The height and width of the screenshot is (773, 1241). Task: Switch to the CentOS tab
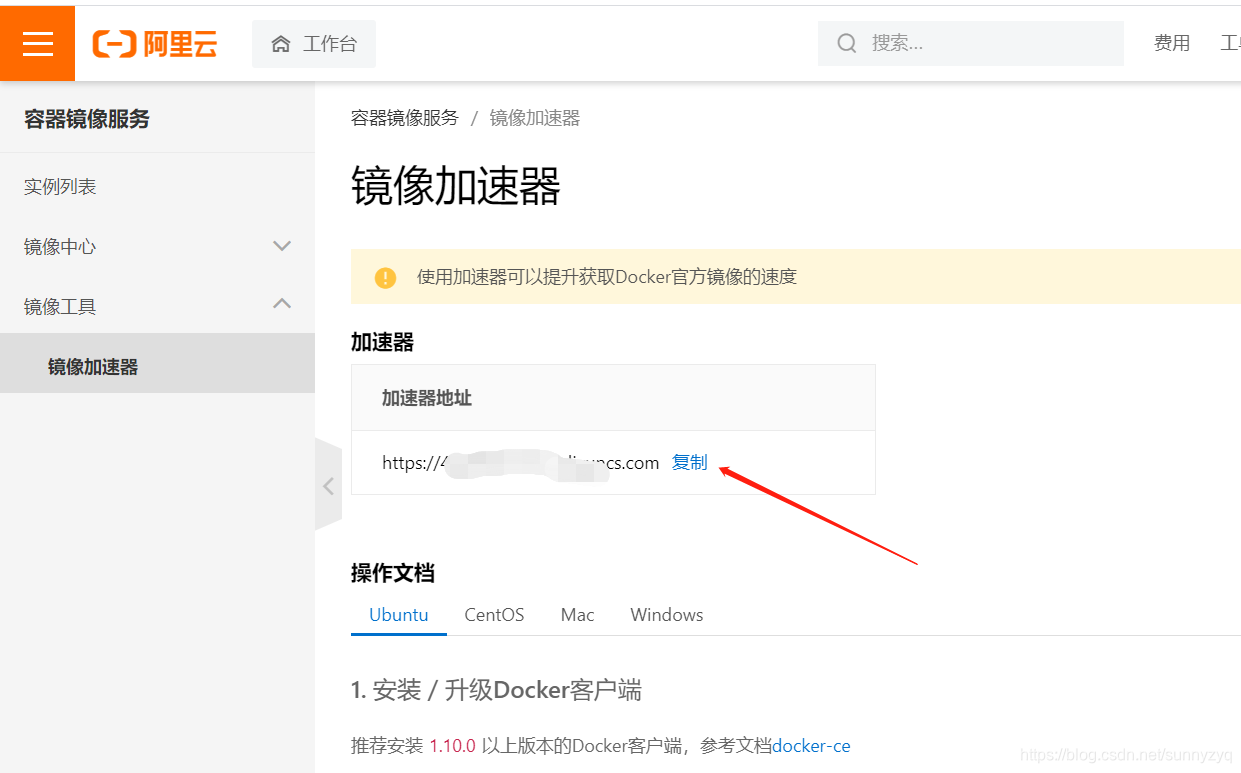click(494, 614)
